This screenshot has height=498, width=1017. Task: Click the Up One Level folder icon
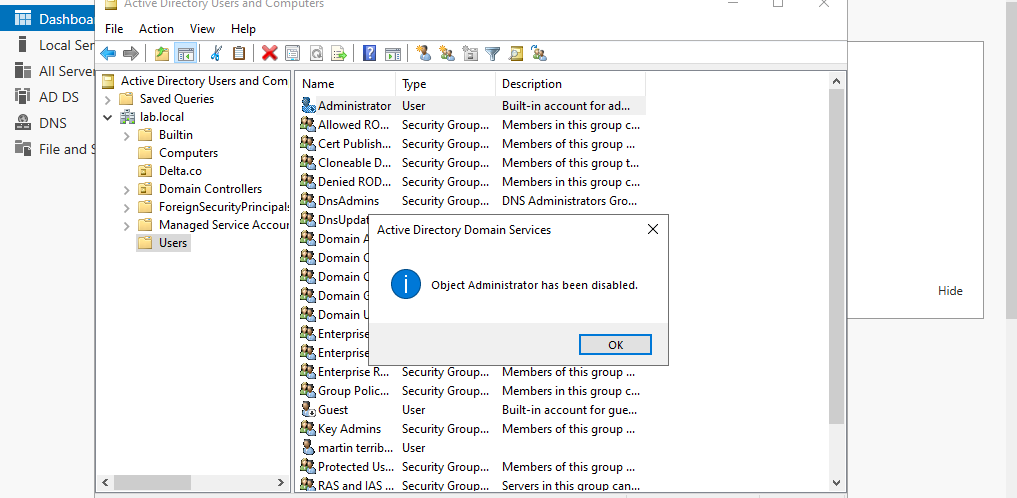click(162, 54)
